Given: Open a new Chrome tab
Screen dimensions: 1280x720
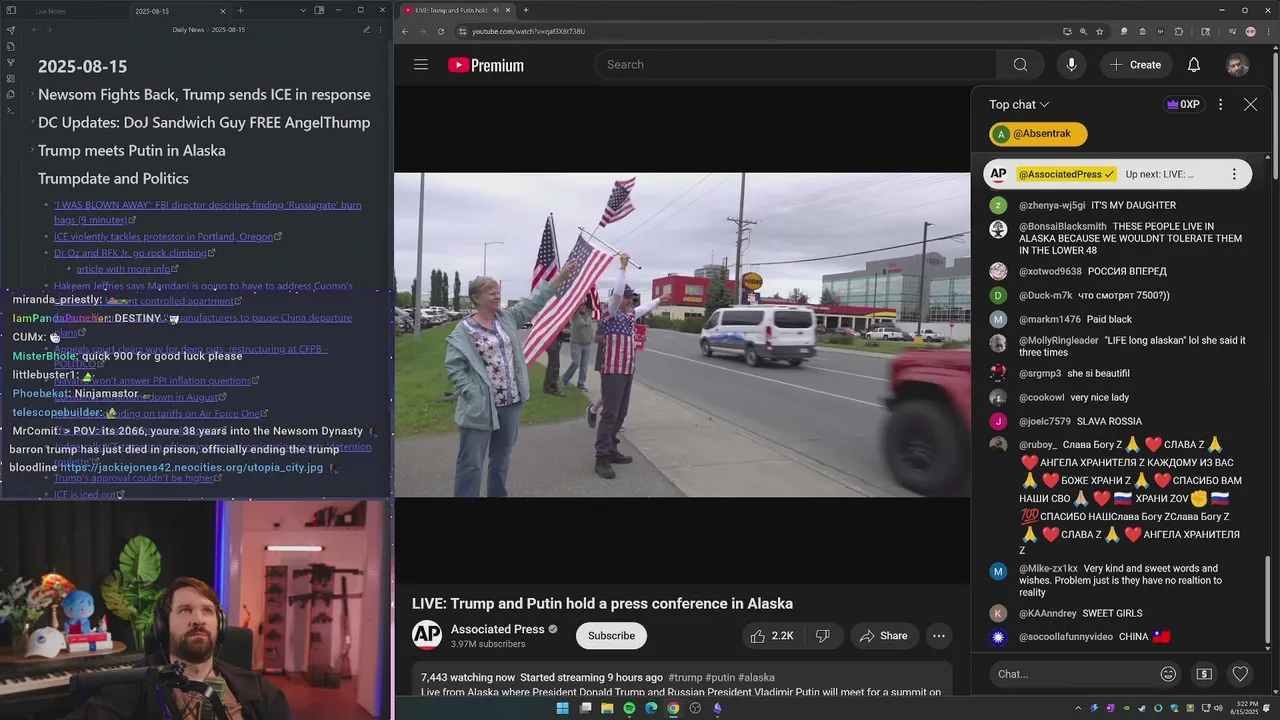Looking at the screenshot, I should [526, 10].
